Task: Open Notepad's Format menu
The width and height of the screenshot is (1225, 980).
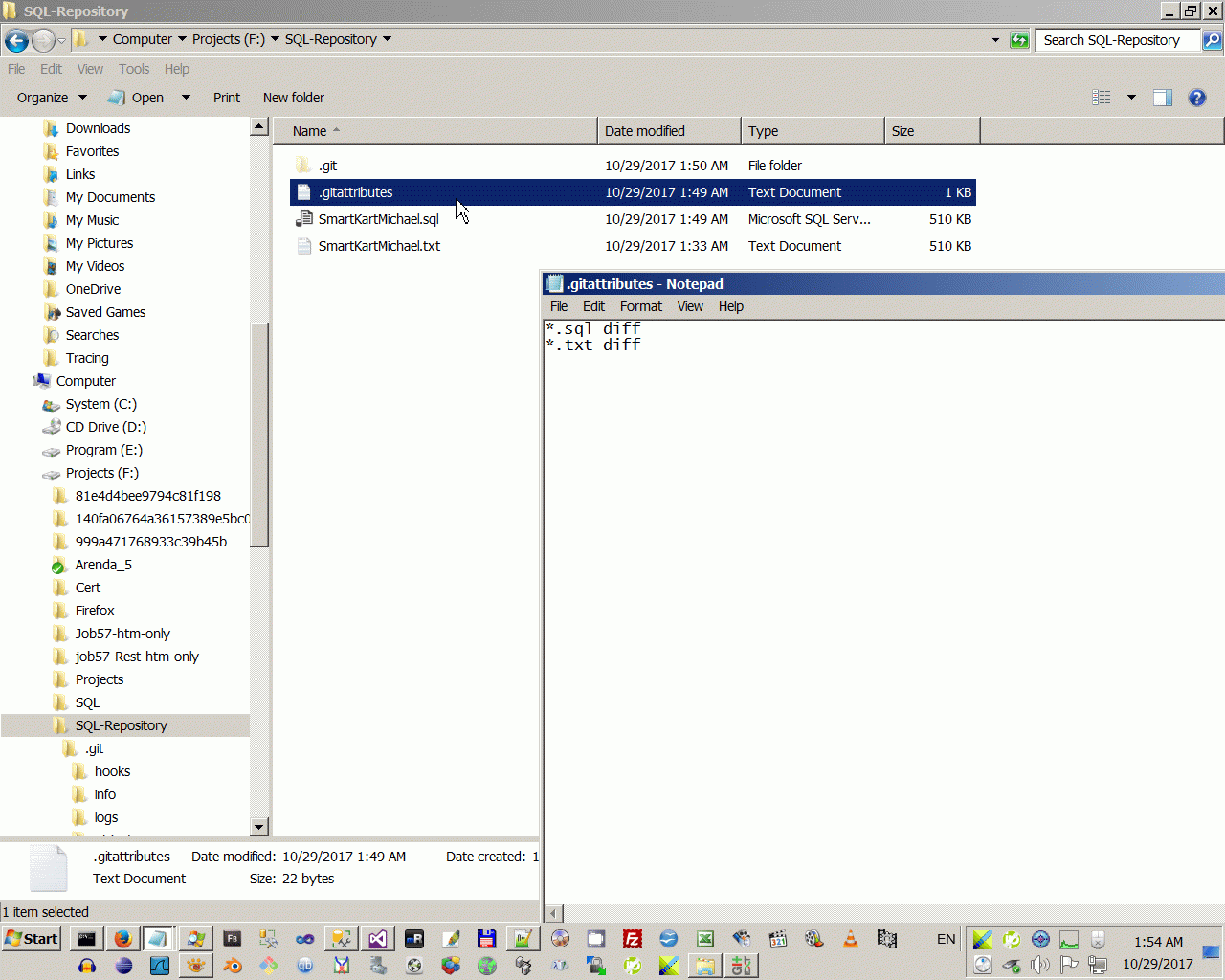Action: [641, 306]
